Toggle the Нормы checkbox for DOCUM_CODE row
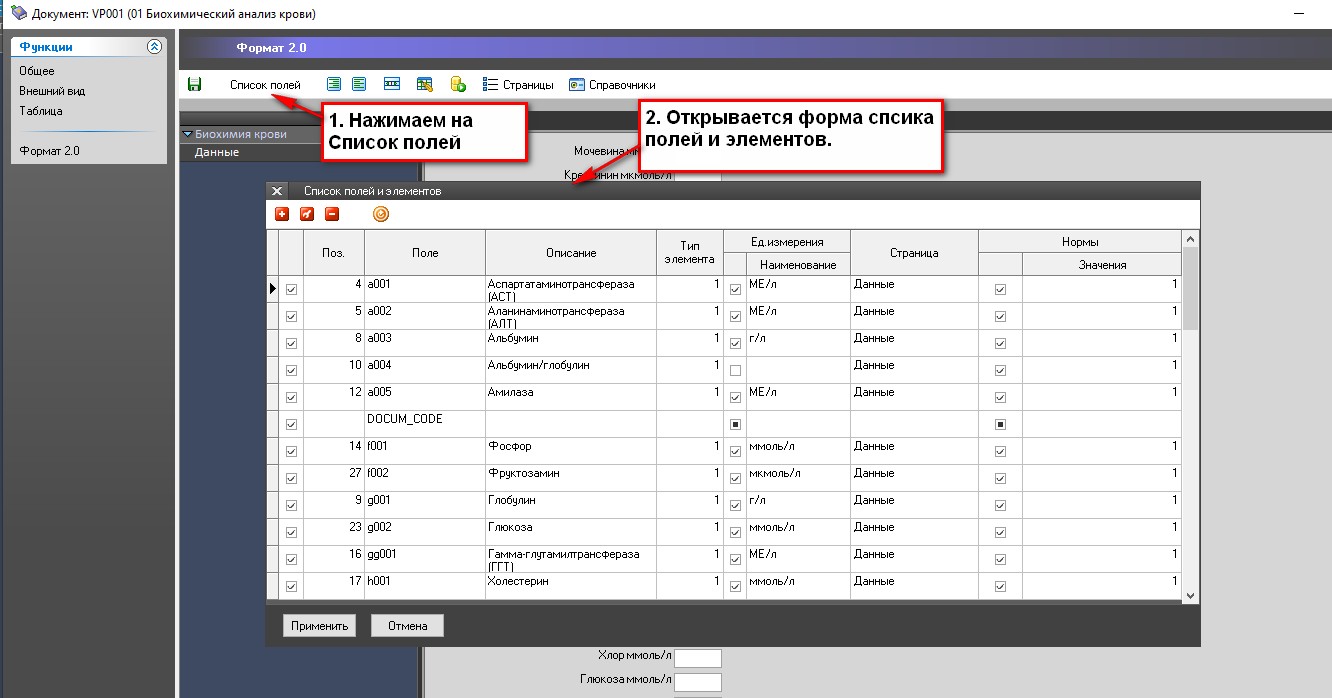The width and height of the screenshot is (1332, 698). point(1000,424)
